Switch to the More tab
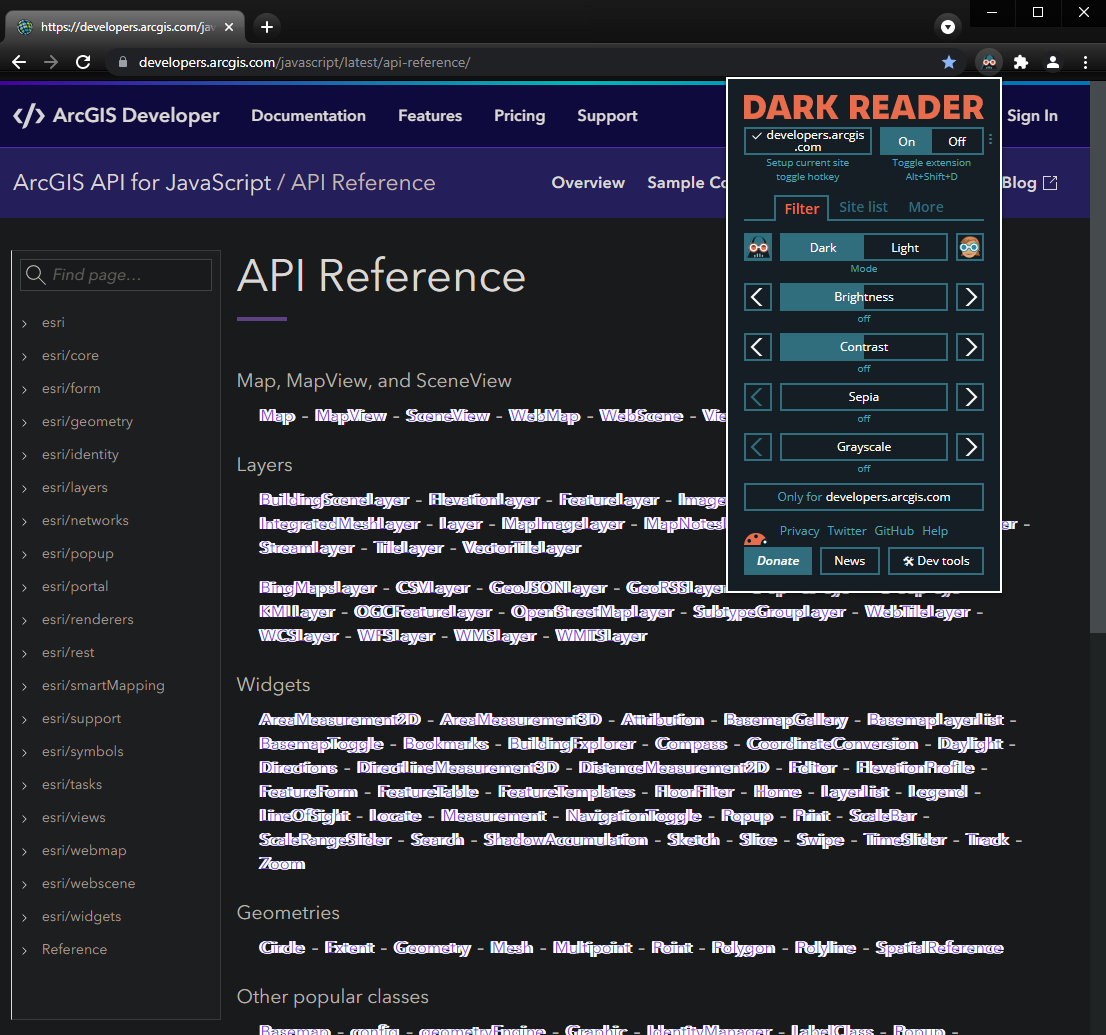Screen dimensions: 1106x1035 pyautogui.click(x=925, y=207)
